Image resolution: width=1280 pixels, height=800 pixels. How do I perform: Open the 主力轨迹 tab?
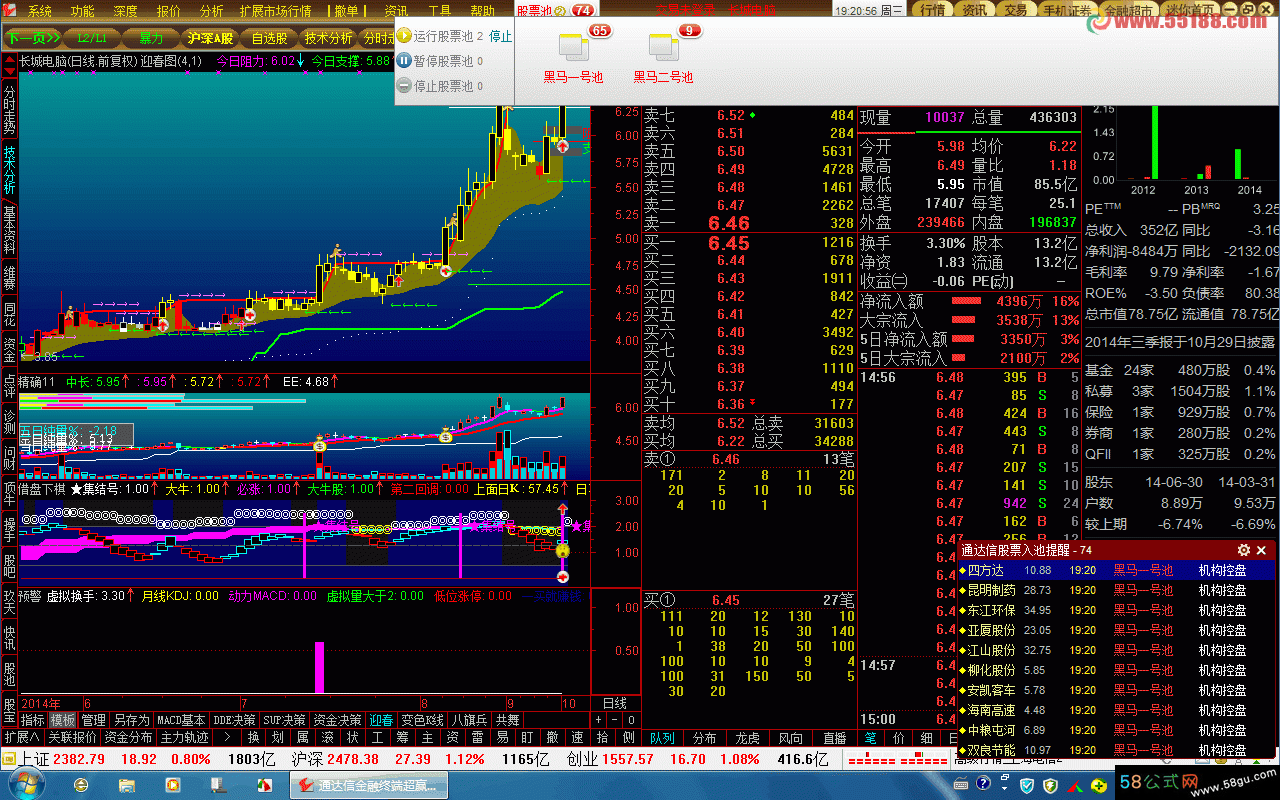pos(184,738)
